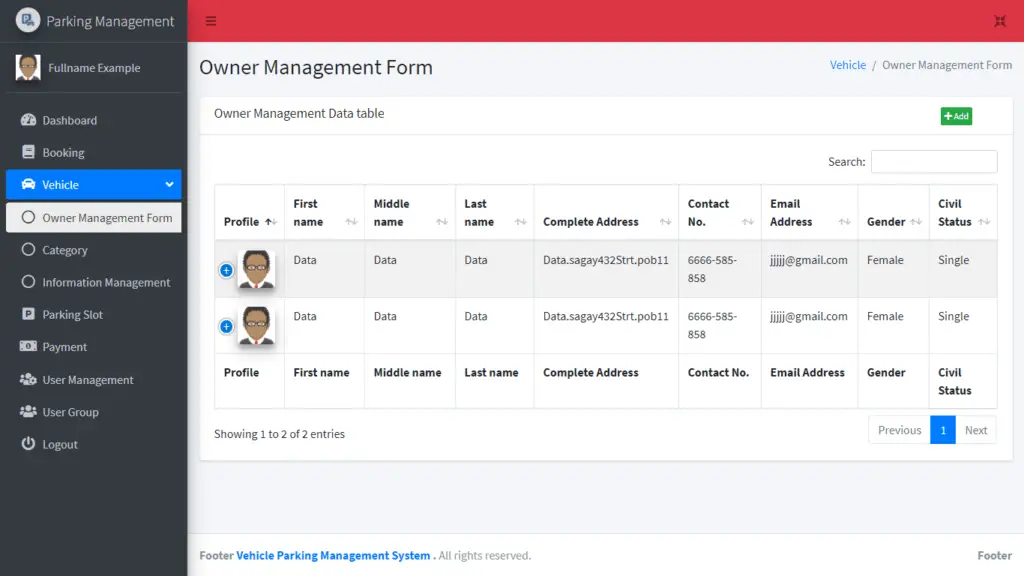The width and height of the screenshot is (1024, 576).
Task: Click the Payment money icon
Action: (28, 347)
